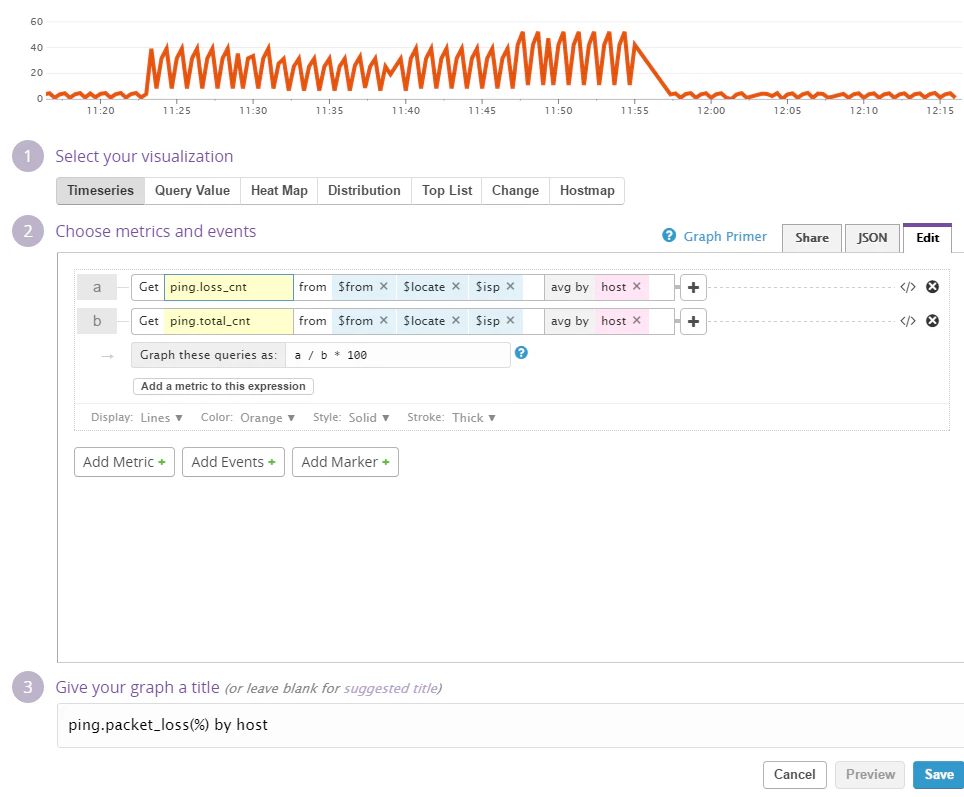
Task: Remove $locate tag in query a
Action: pyautogui.click(x=456, y=287)
